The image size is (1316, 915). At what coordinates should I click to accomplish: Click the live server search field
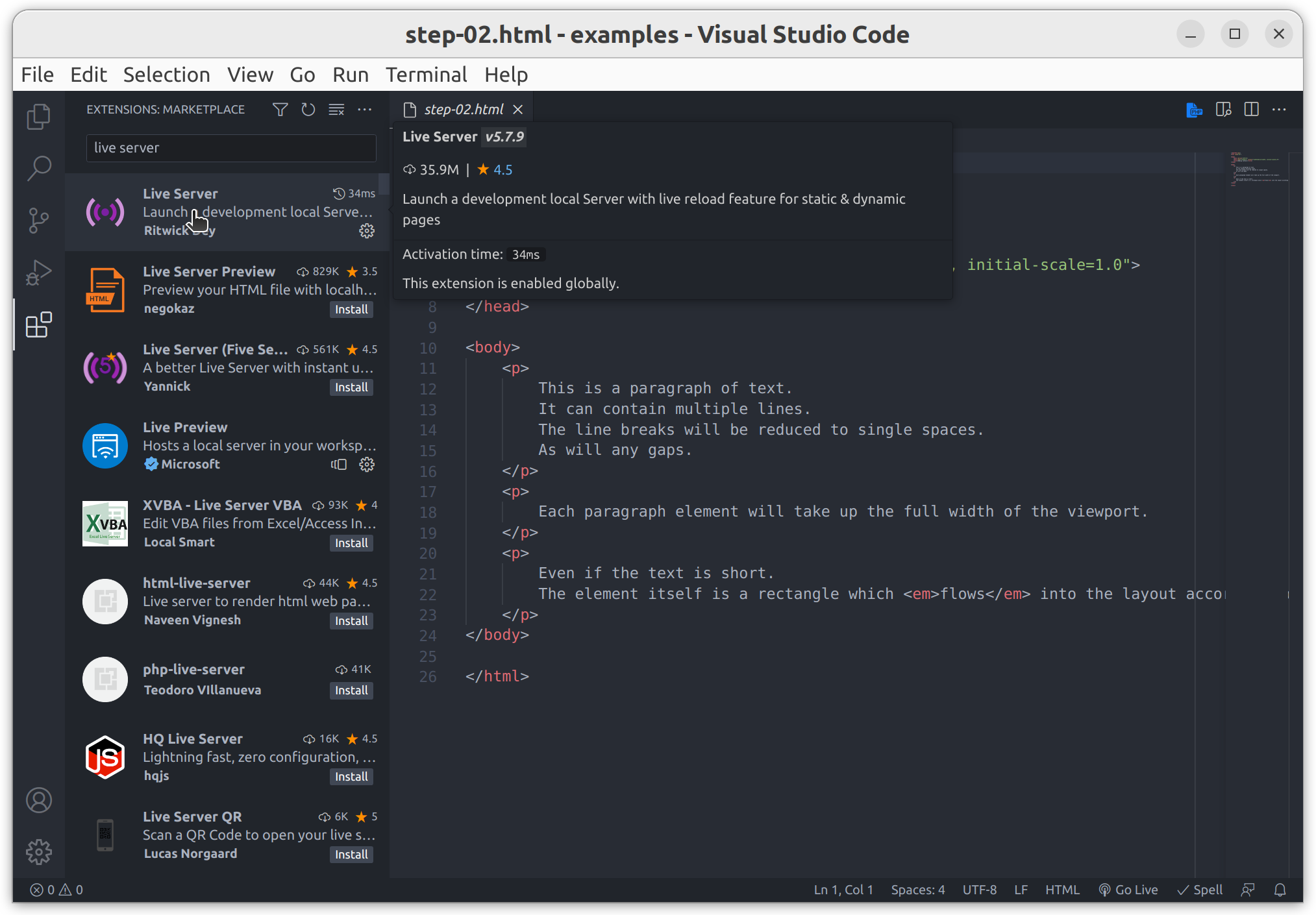tap(231, 148)
